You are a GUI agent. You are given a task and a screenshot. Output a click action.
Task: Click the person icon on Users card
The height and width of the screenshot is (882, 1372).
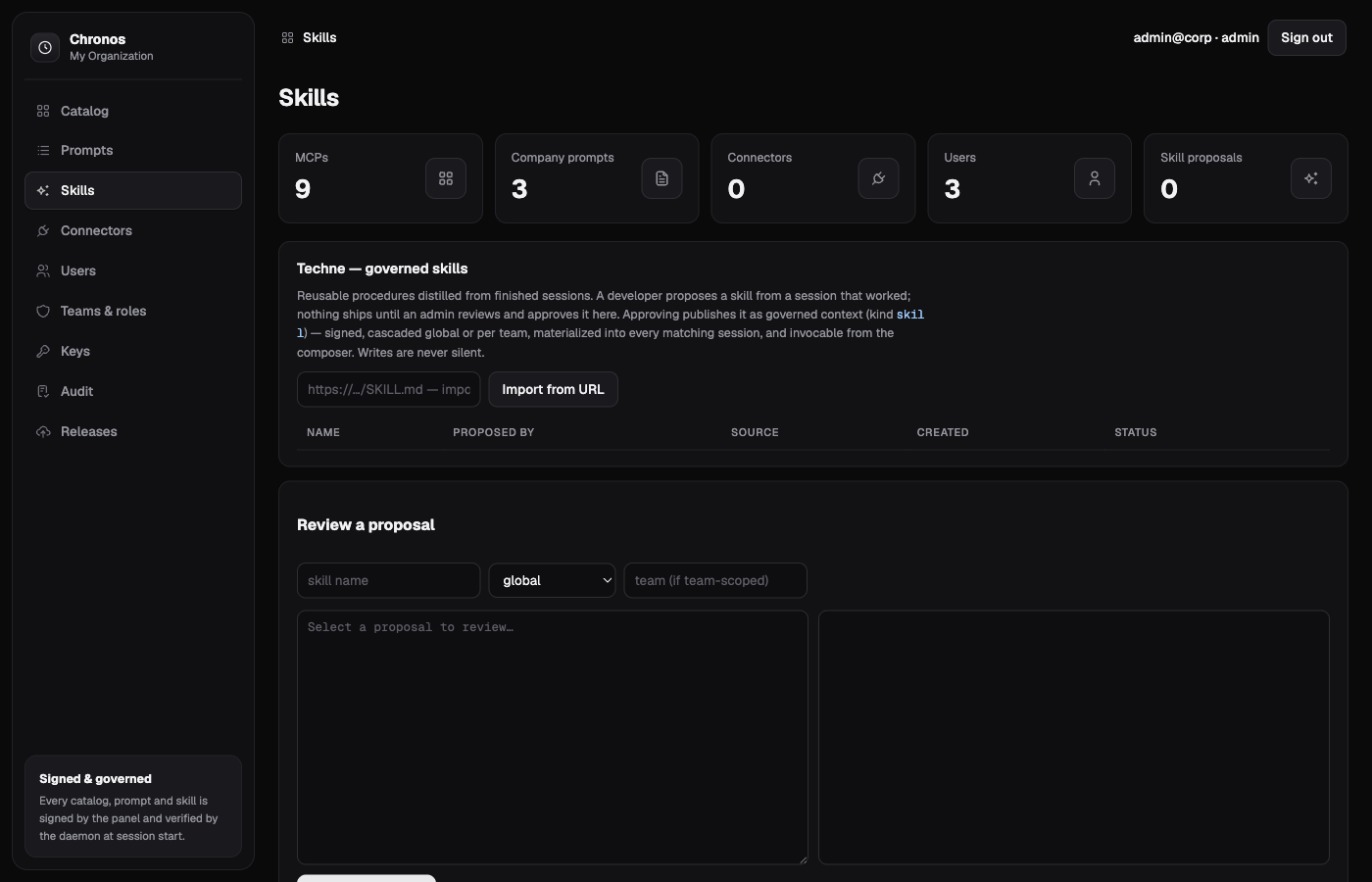point(1095,178)
